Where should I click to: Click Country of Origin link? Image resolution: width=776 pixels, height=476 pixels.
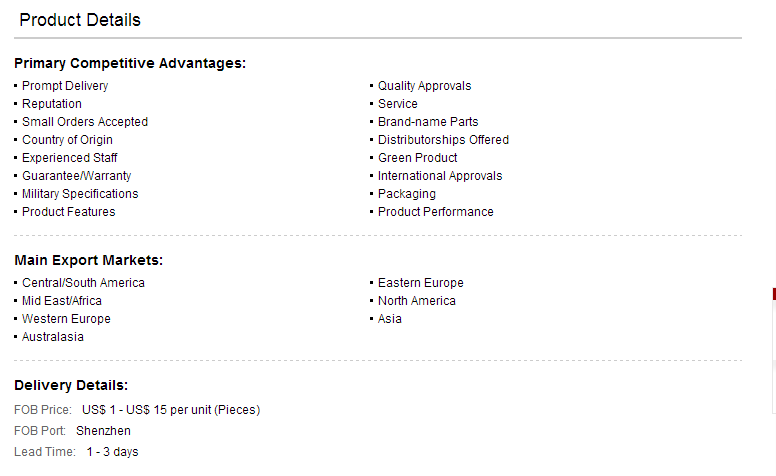coord(67,140)
